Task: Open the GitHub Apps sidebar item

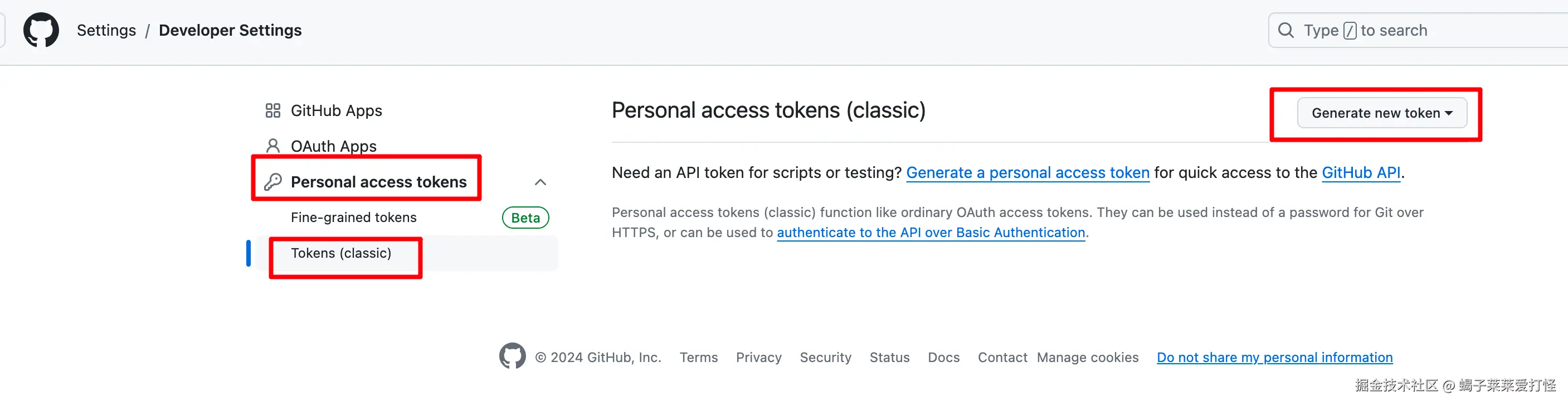Action: coord(336,111)
